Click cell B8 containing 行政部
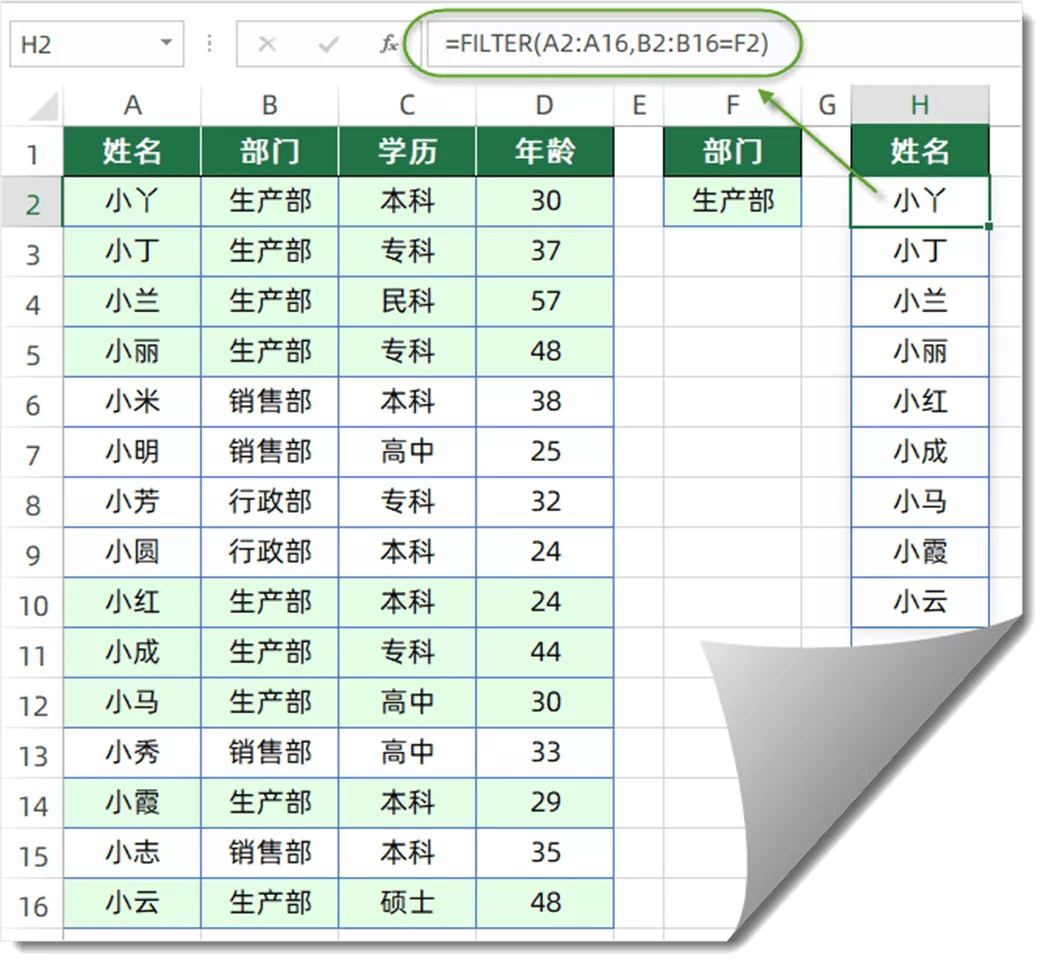 coord(270,502)
